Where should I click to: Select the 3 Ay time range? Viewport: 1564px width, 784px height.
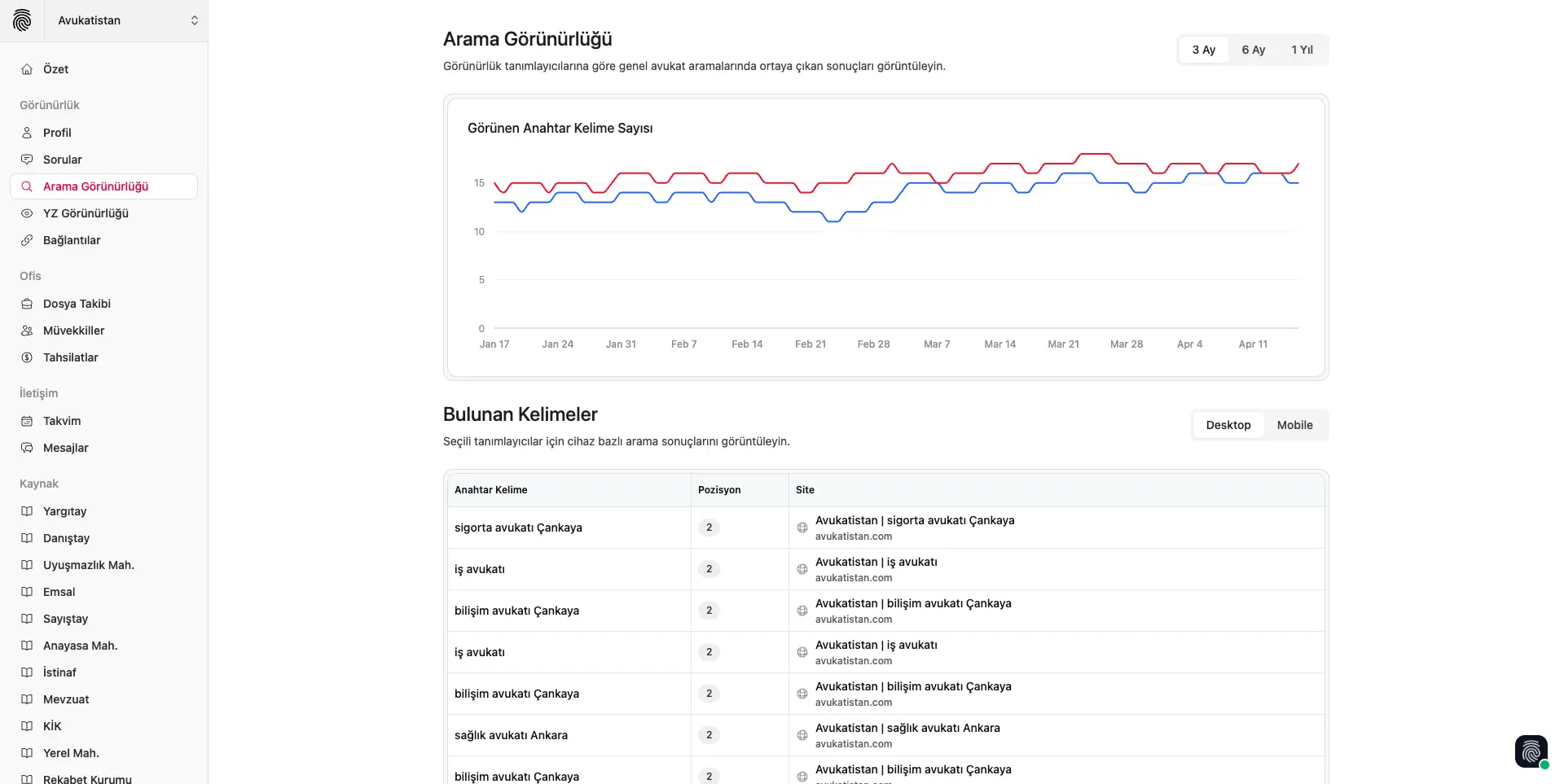tap(1203, 50)
